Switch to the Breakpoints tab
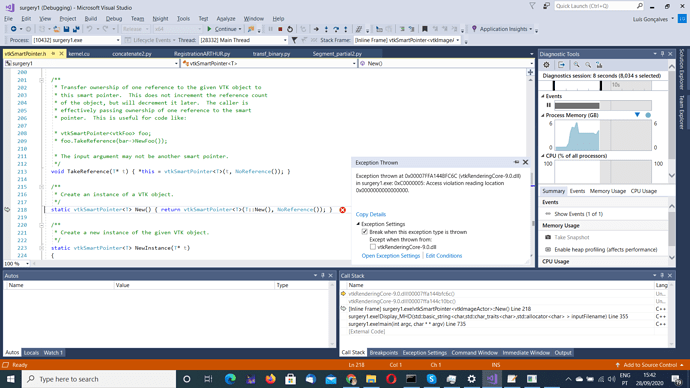690x388 pixels. (x=383, y=353)
